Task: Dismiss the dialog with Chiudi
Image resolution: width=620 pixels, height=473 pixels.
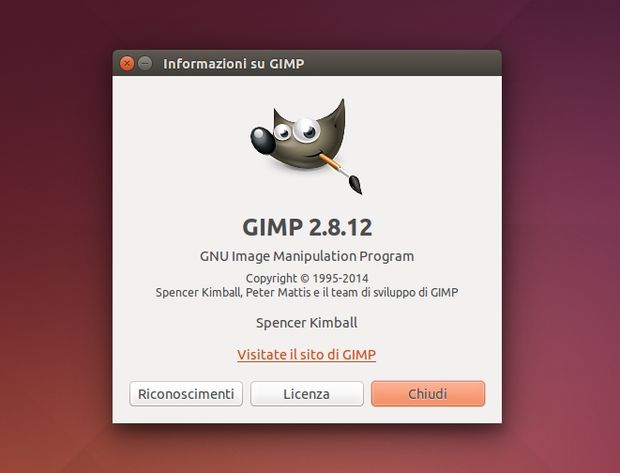Action: (x=428, y=394)
